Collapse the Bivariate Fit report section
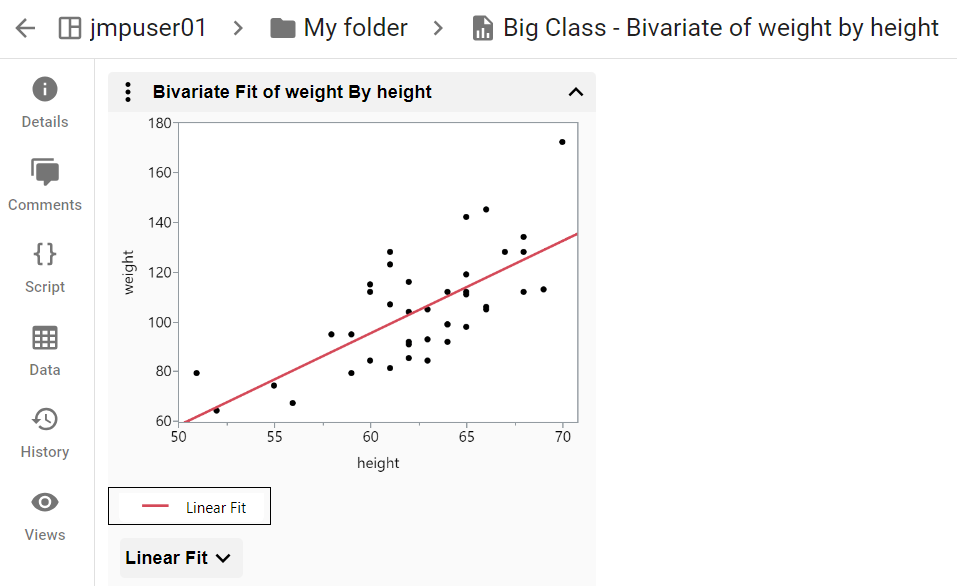This screenshot has height=586, width=957. [575, 92]
